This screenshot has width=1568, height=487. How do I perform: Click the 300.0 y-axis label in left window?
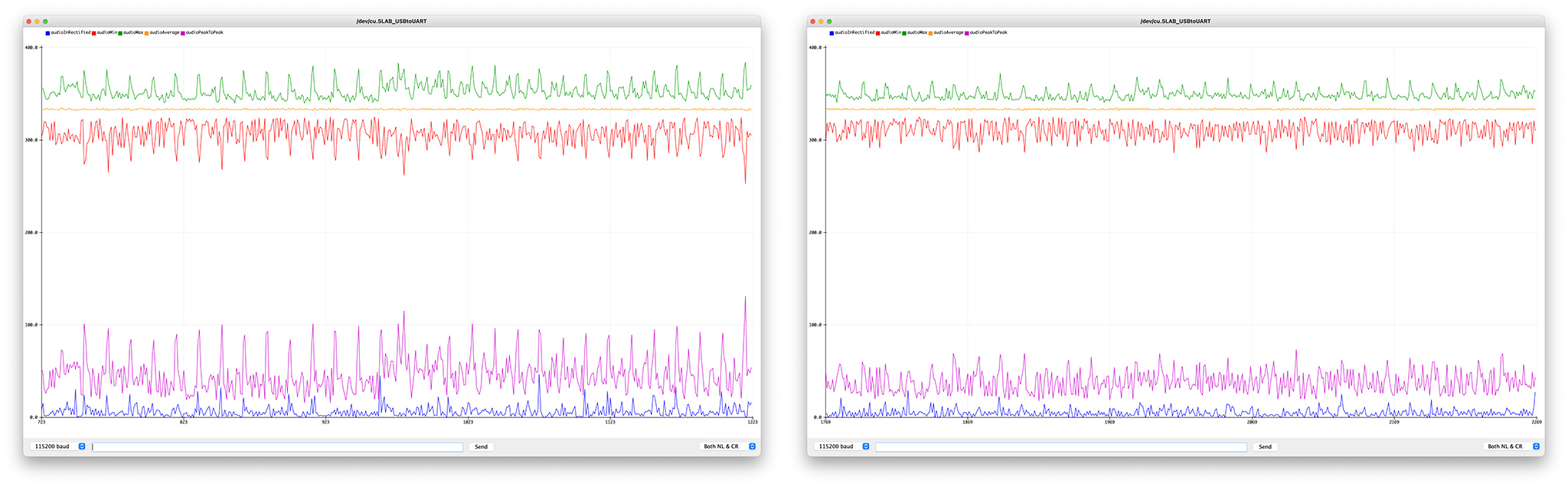click(x=31, y=140)
